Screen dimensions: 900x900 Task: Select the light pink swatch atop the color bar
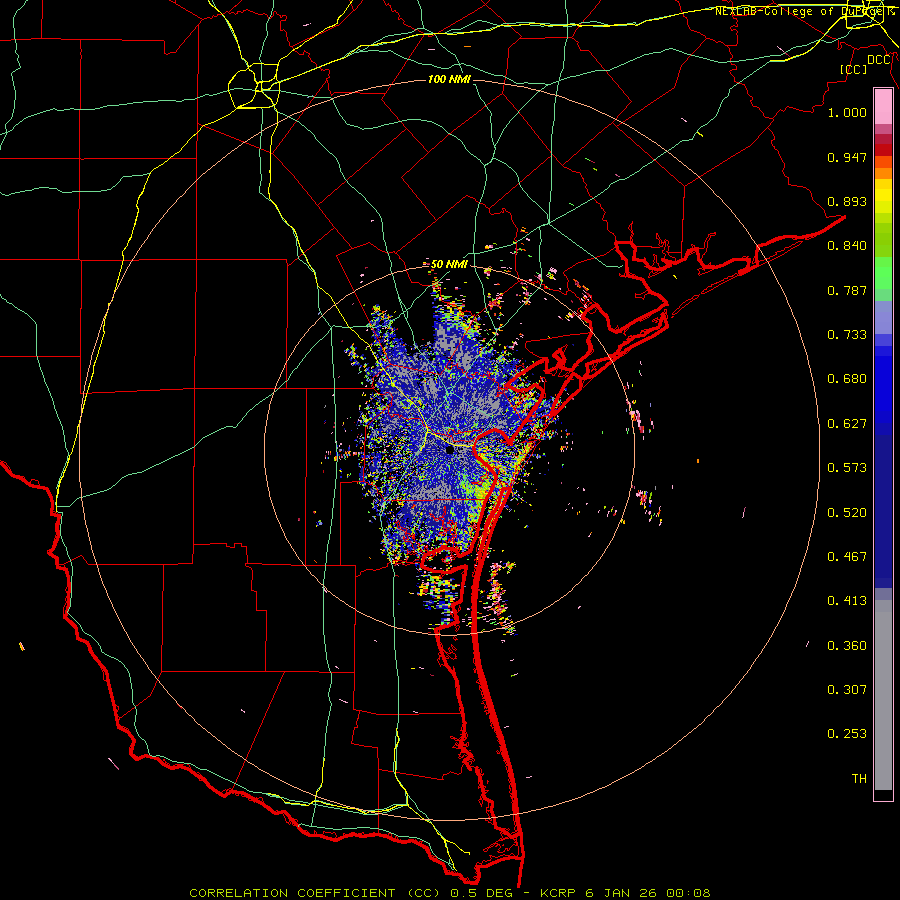pos(883,107)
